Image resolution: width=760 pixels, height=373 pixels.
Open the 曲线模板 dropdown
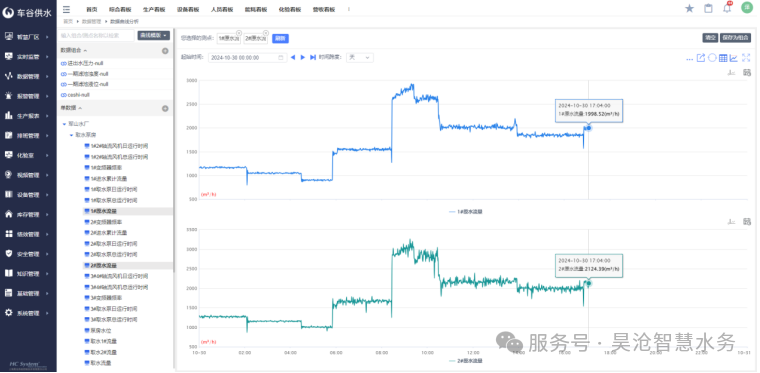coord(154,35)
